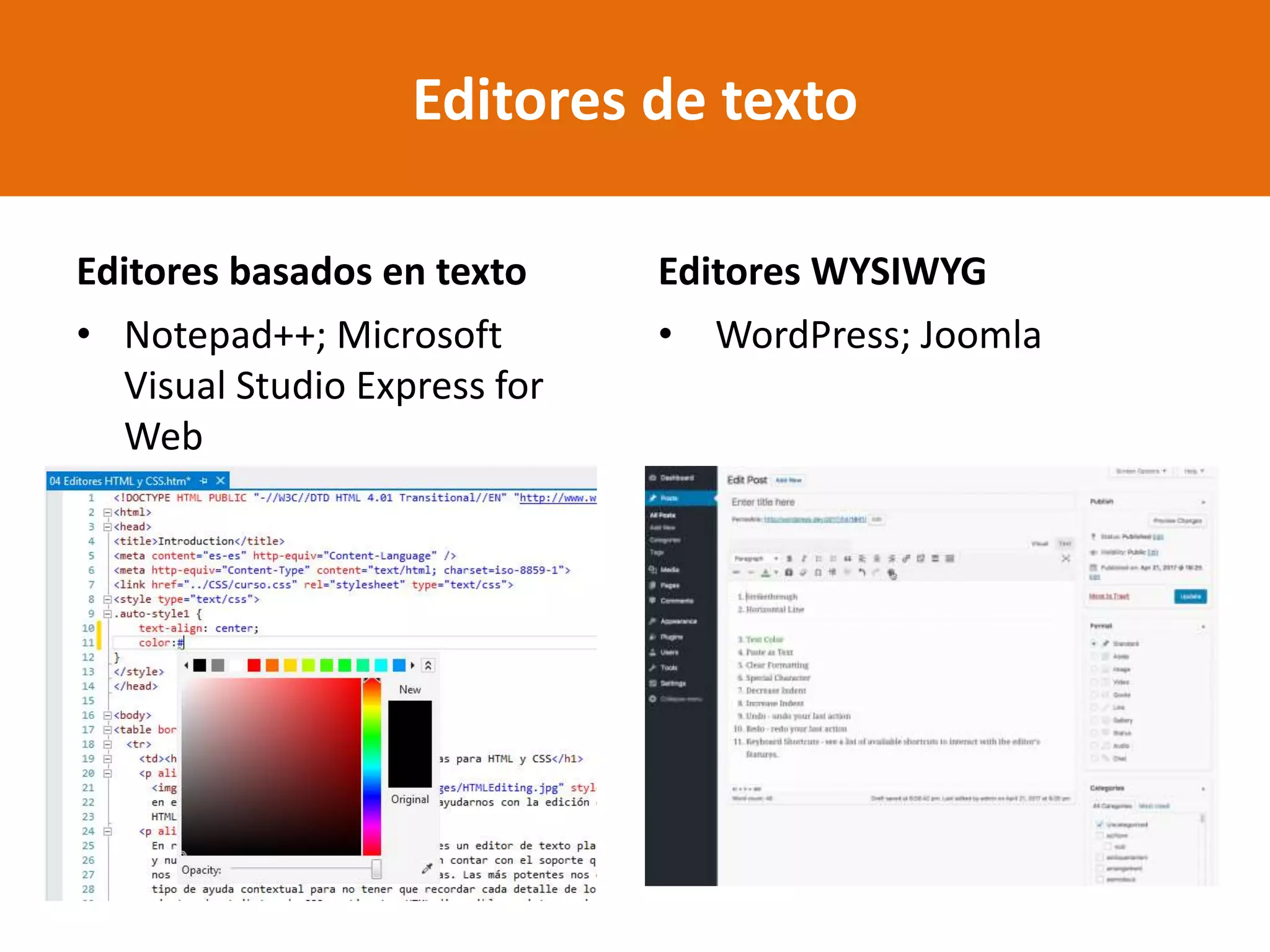Click the vertical hue slider bar

point(371,767)
